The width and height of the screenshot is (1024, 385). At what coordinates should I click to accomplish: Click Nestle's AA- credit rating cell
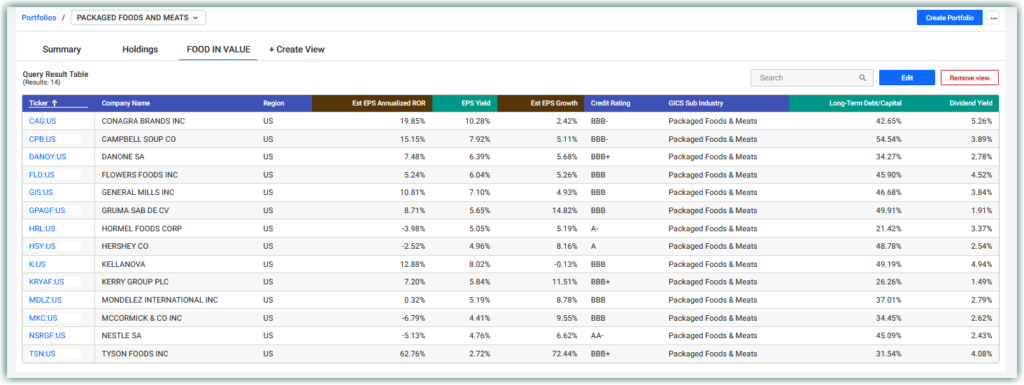point(598,335)
